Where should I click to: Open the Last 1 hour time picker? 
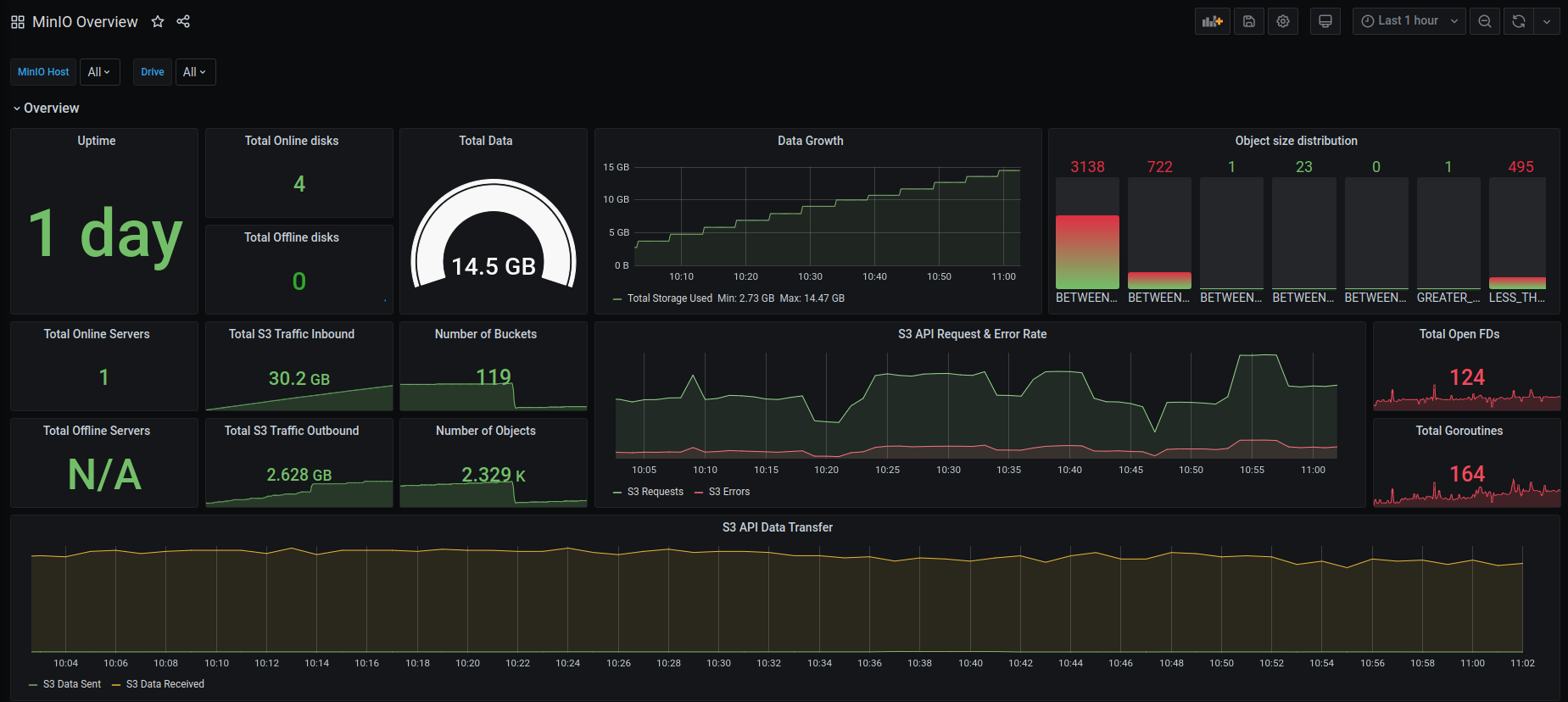(1409, 21)
